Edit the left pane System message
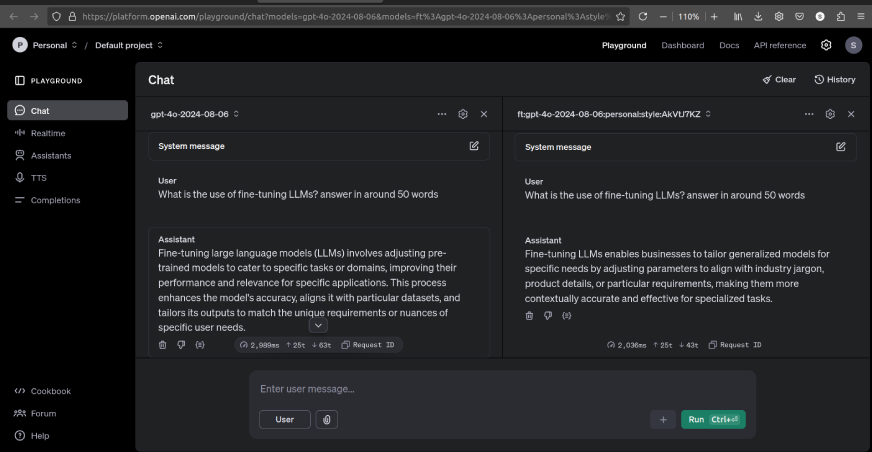This screenshot has width=872, height=452. [474, 146]
